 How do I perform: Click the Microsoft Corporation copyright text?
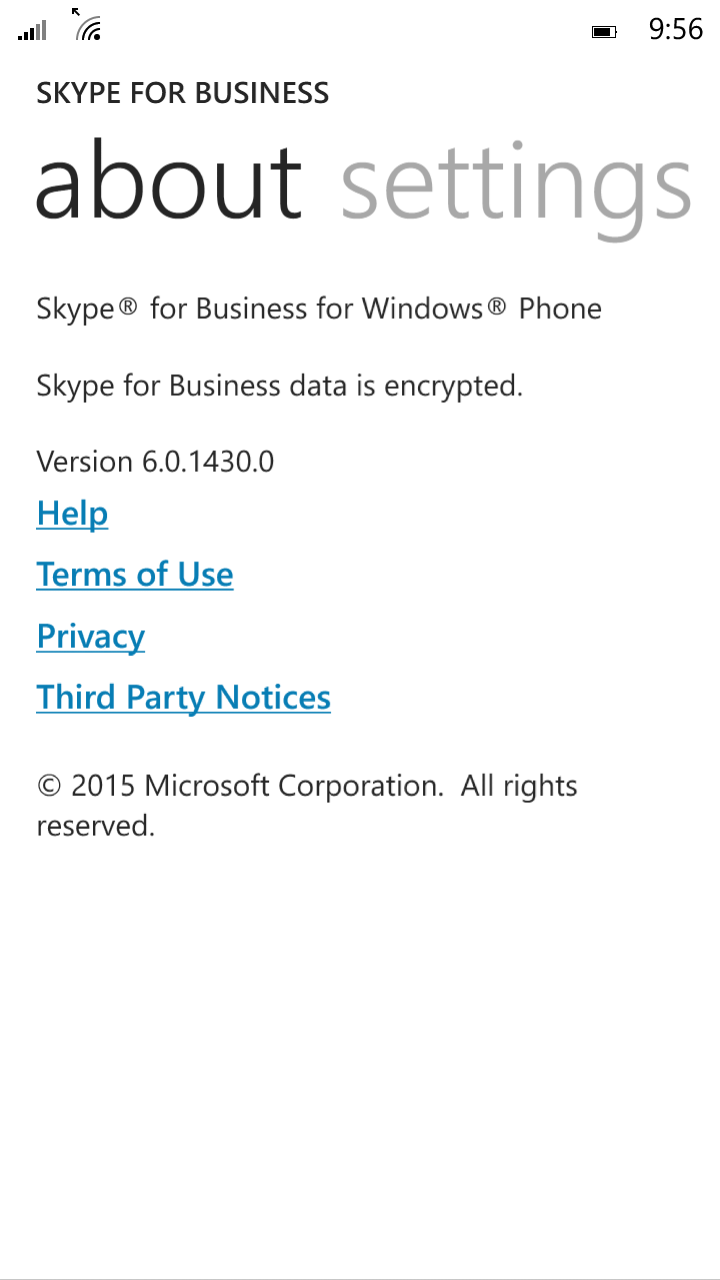pos(294,786)
